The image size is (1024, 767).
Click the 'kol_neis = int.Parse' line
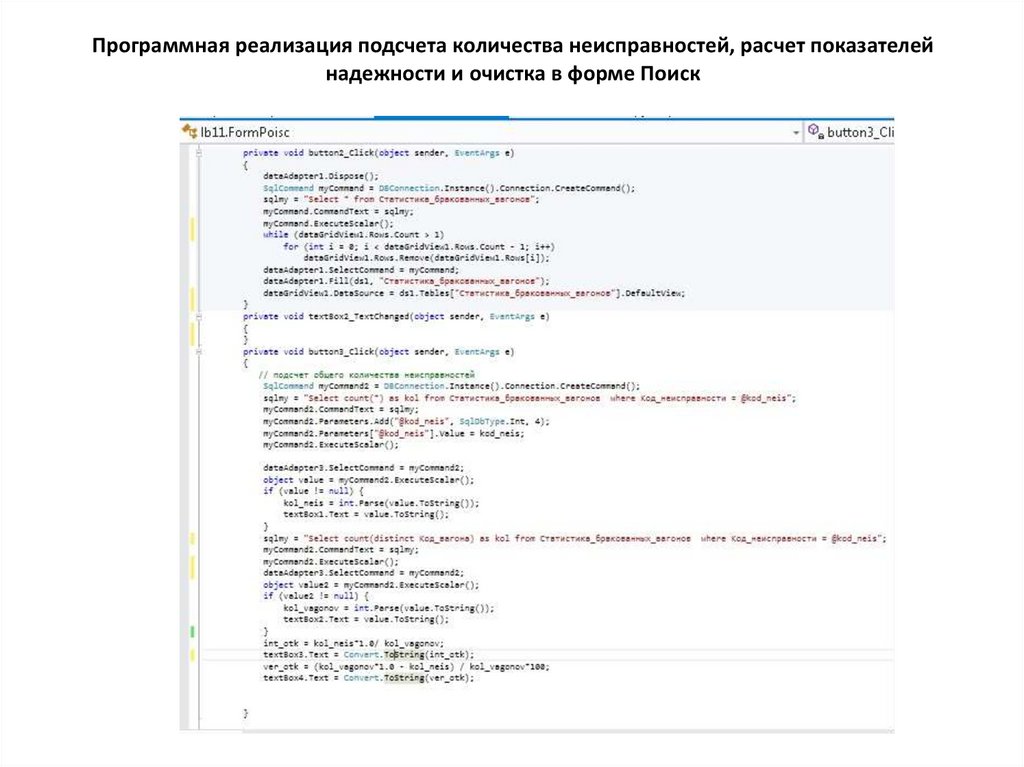click(381, 503)
